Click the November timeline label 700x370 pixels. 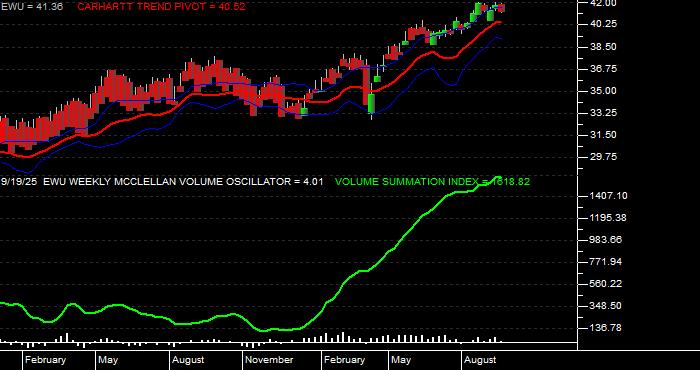270,360
